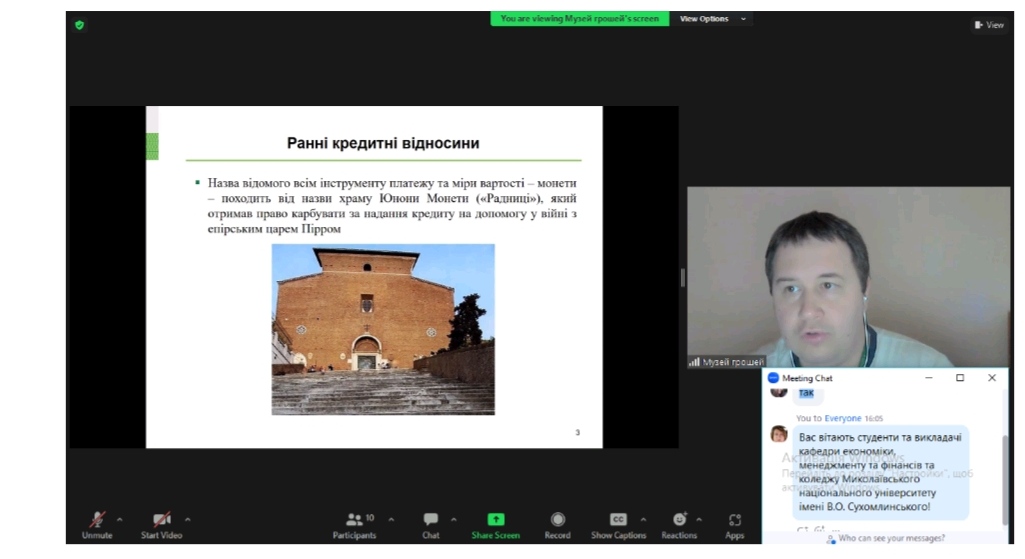Viewport: 1025px width, 559px height.
Task: Click the View layout button
Action: pos(988,25)
